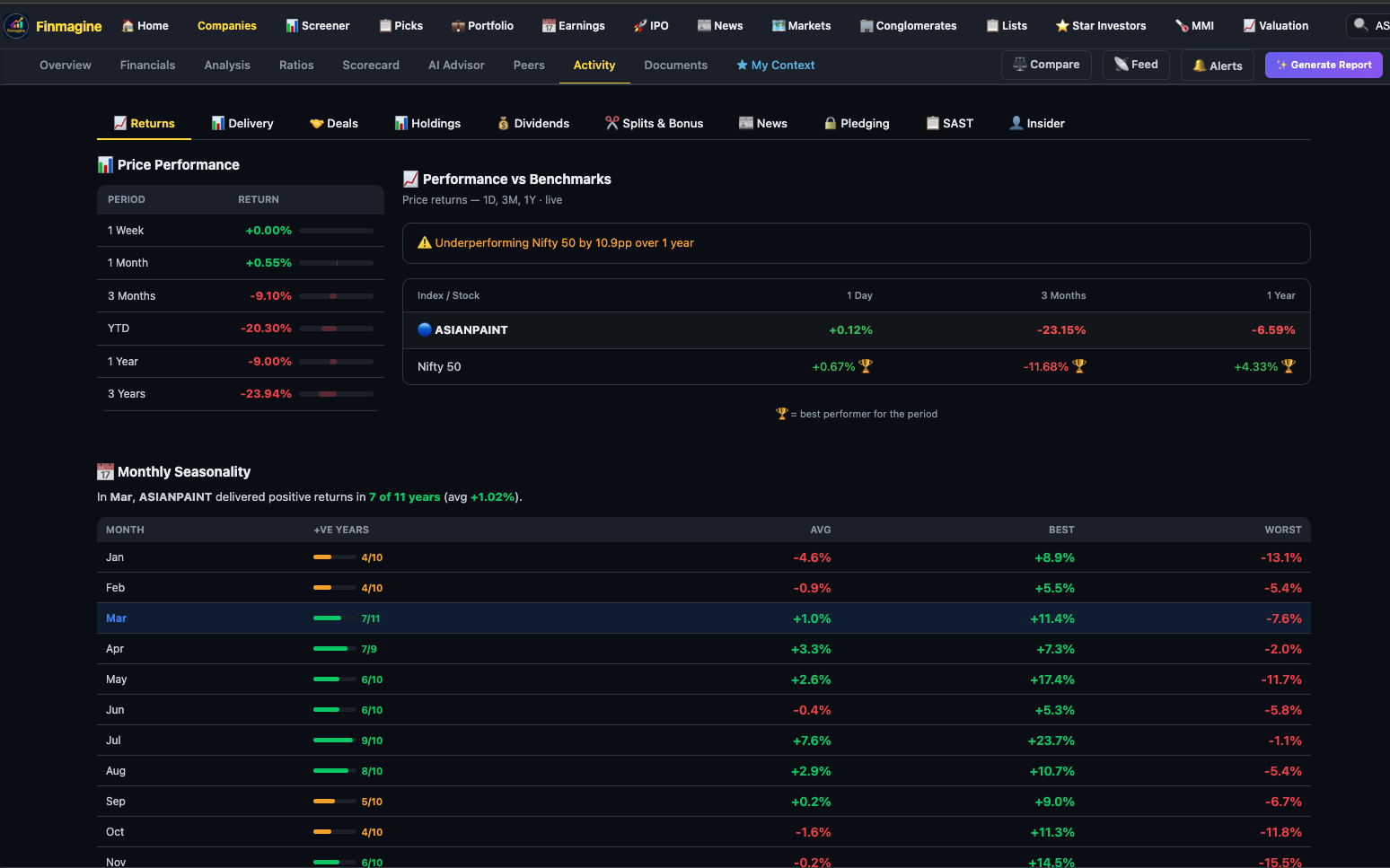Open the Compare panel
This screenshot has height=868, width=1390.
click(1046, 64)
